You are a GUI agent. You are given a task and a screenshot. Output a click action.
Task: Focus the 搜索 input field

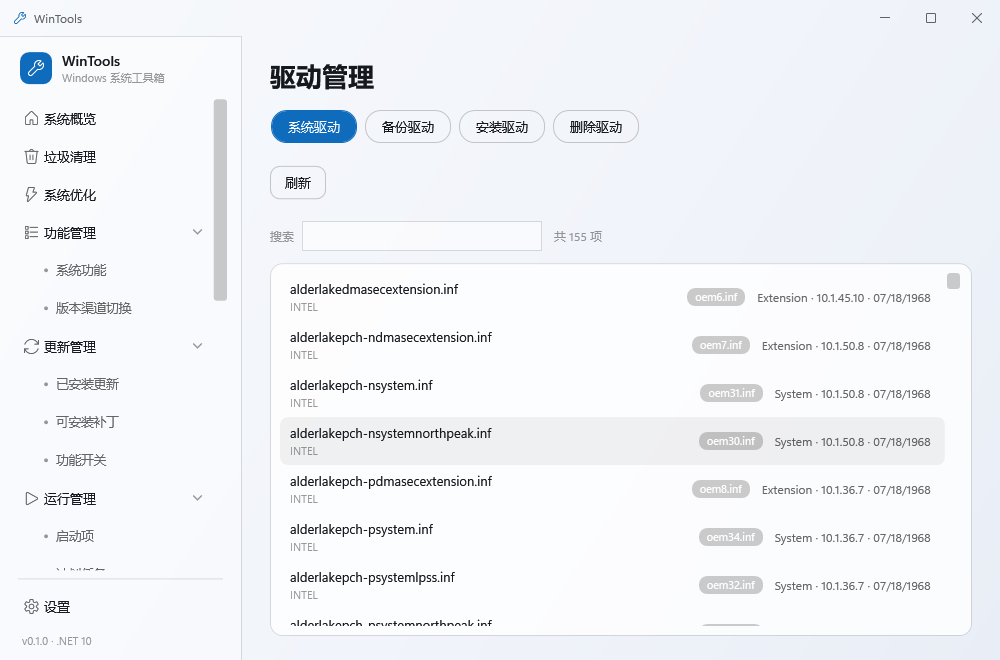(x=422, y=236)
